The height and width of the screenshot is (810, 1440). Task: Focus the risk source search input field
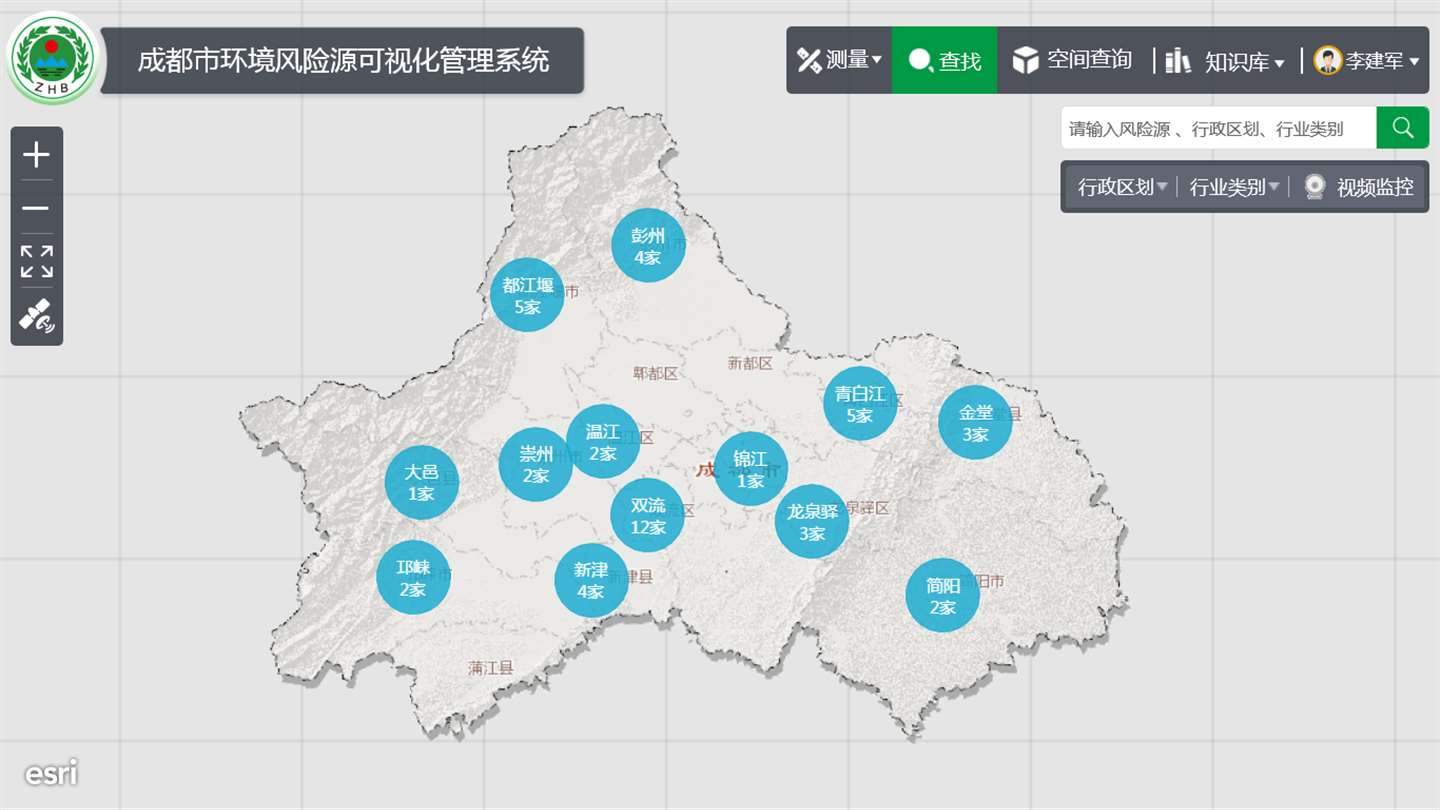[1218, 128]
